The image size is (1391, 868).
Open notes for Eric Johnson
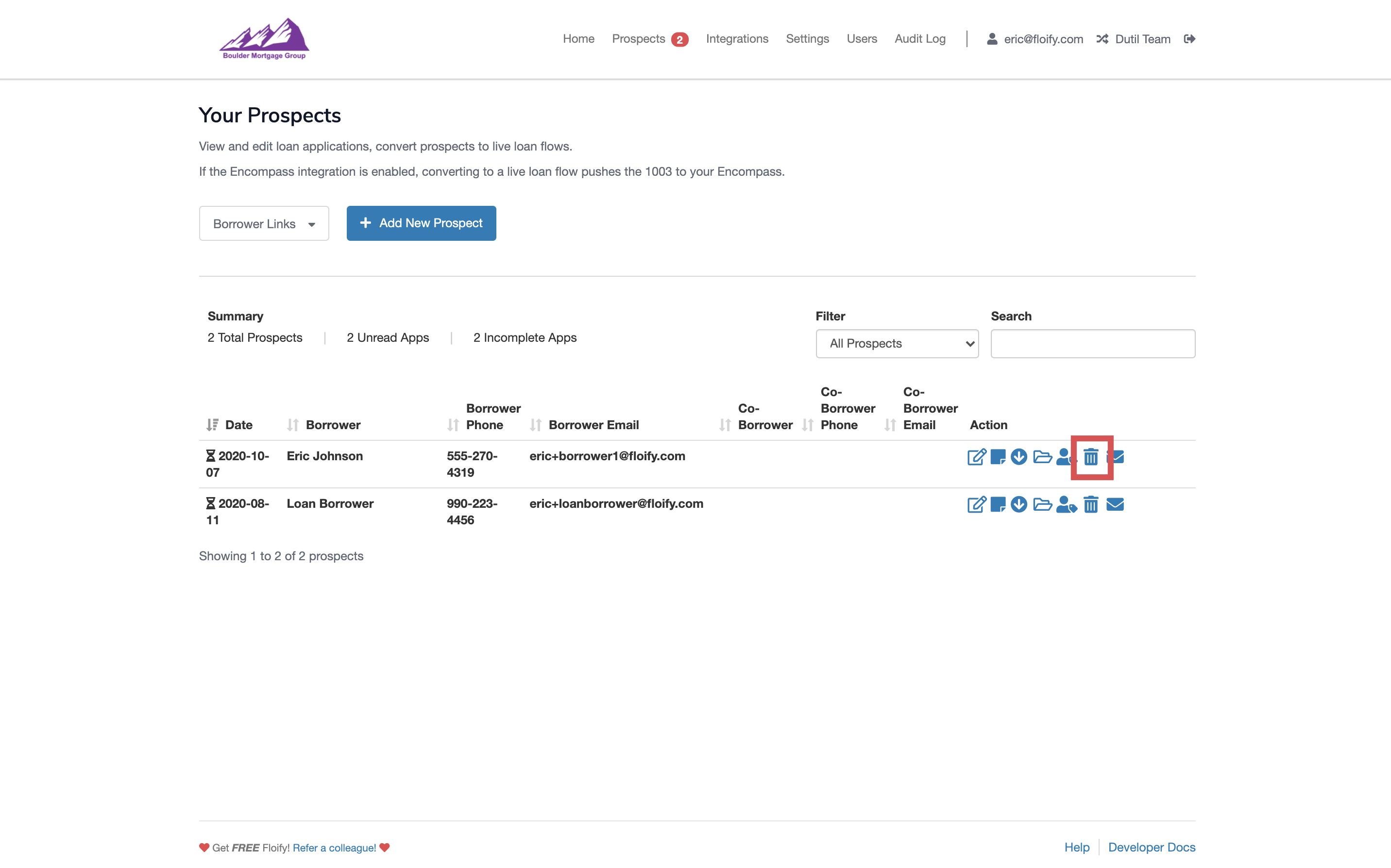click(998, 457)
